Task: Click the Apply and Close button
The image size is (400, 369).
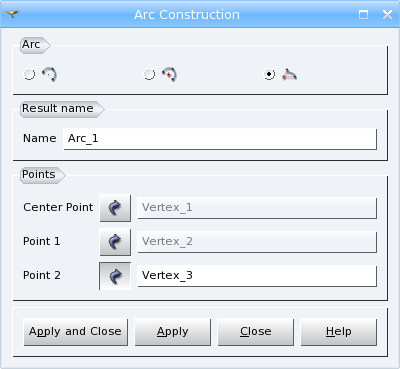Action: click(x=76, y=332)
